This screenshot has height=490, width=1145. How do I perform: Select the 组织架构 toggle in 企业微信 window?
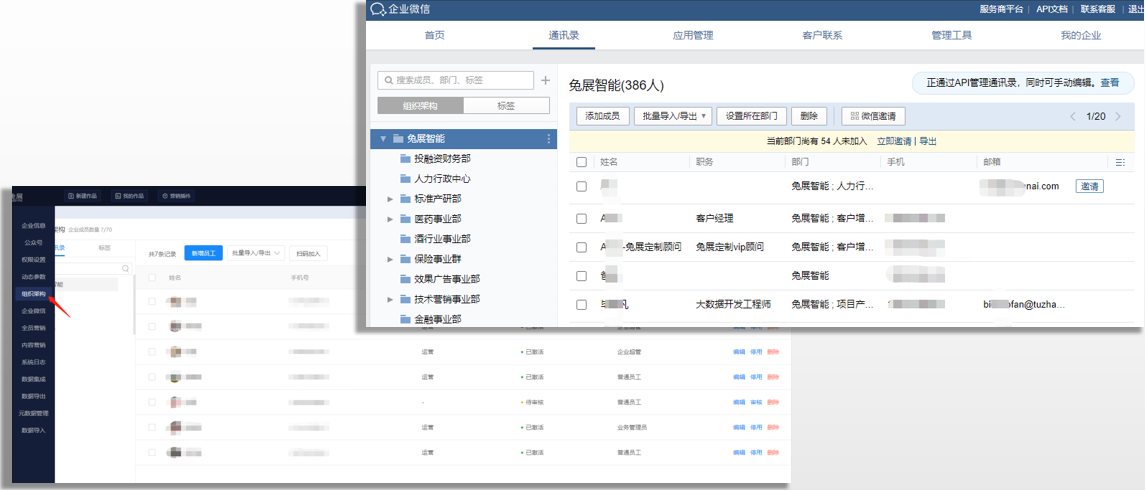(x=421, y=105)
